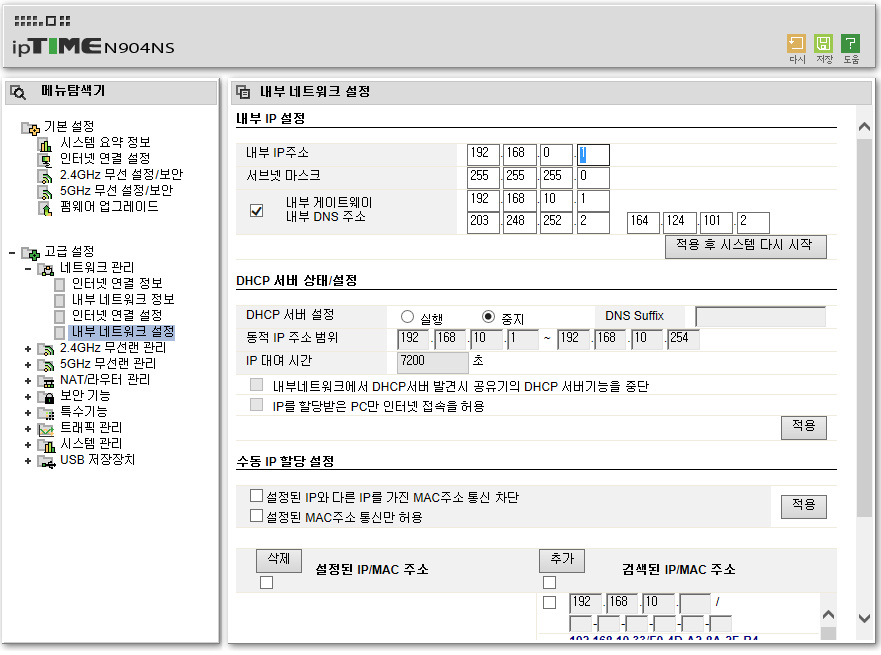Toggle IP를 할당받은 PC만 접속 허용 checkbox
Image resolution: width=881 pixels, height=655 pixels.
256,404
